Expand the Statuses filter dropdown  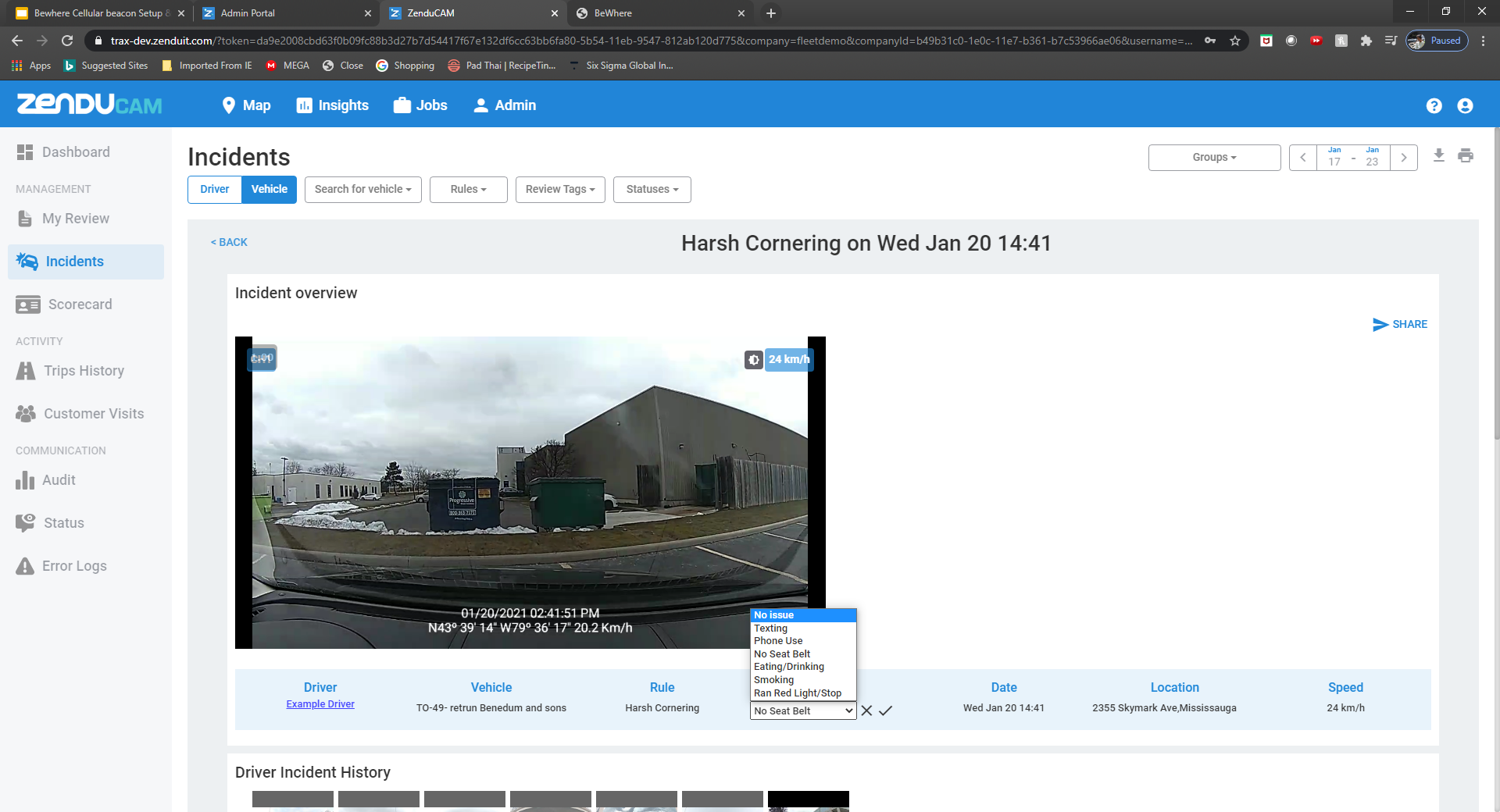click(652, 190)
